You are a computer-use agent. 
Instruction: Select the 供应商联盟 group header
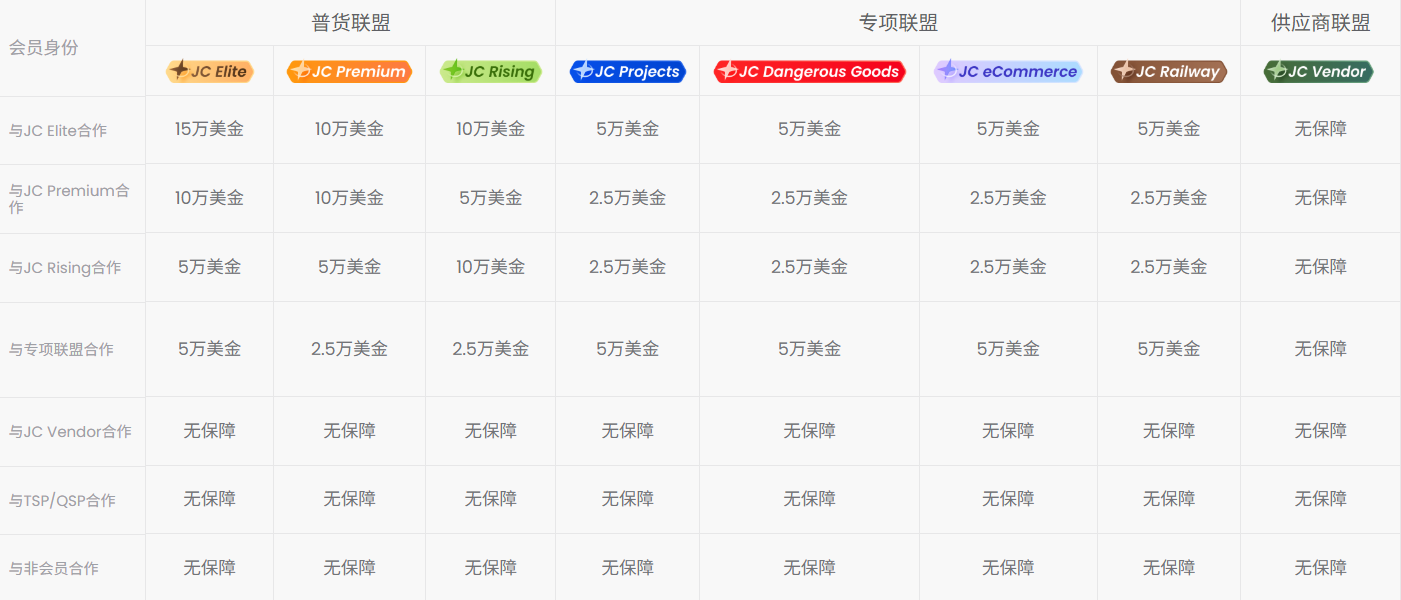tap(1320, 23)
